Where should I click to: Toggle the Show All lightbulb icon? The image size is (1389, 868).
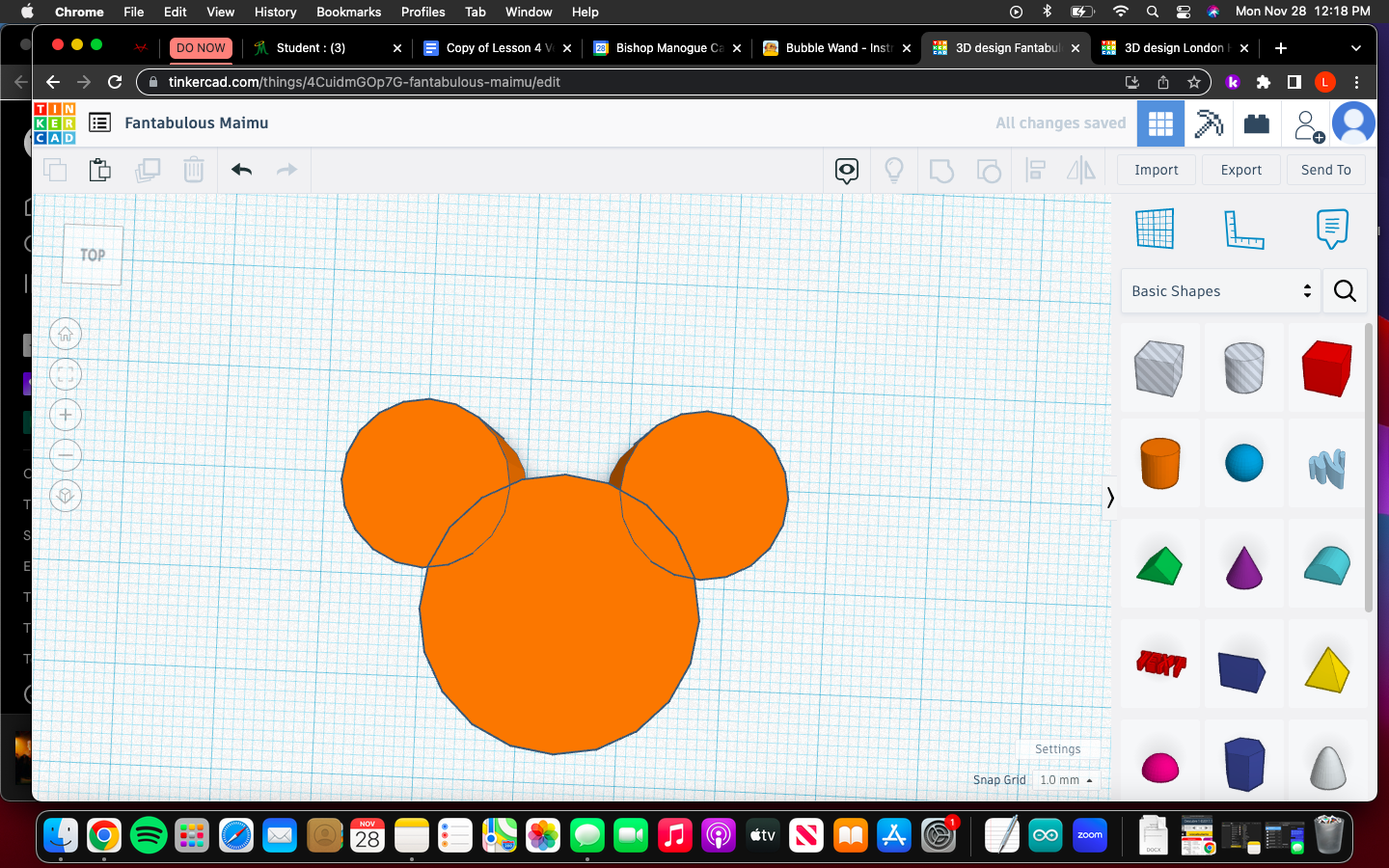pos(894,171)
